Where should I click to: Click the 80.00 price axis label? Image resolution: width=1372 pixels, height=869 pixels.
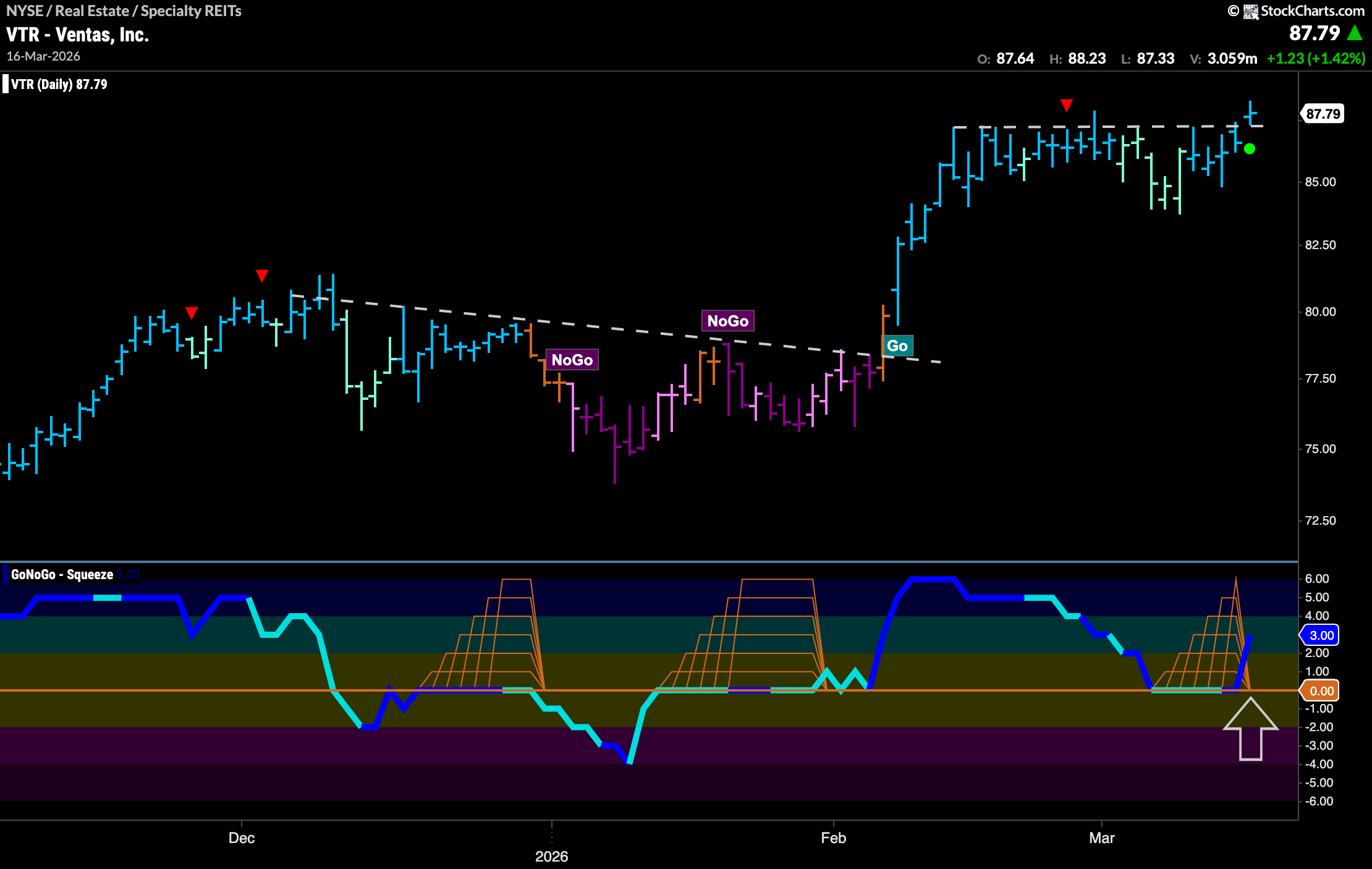(1321, 312)
